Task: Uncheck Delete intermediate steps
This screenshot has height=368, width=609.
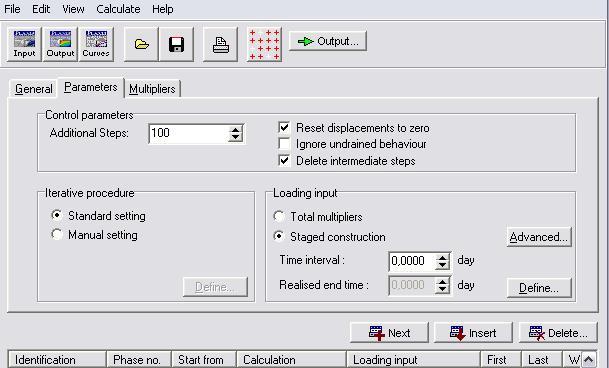Action: (x=284, y=160)
